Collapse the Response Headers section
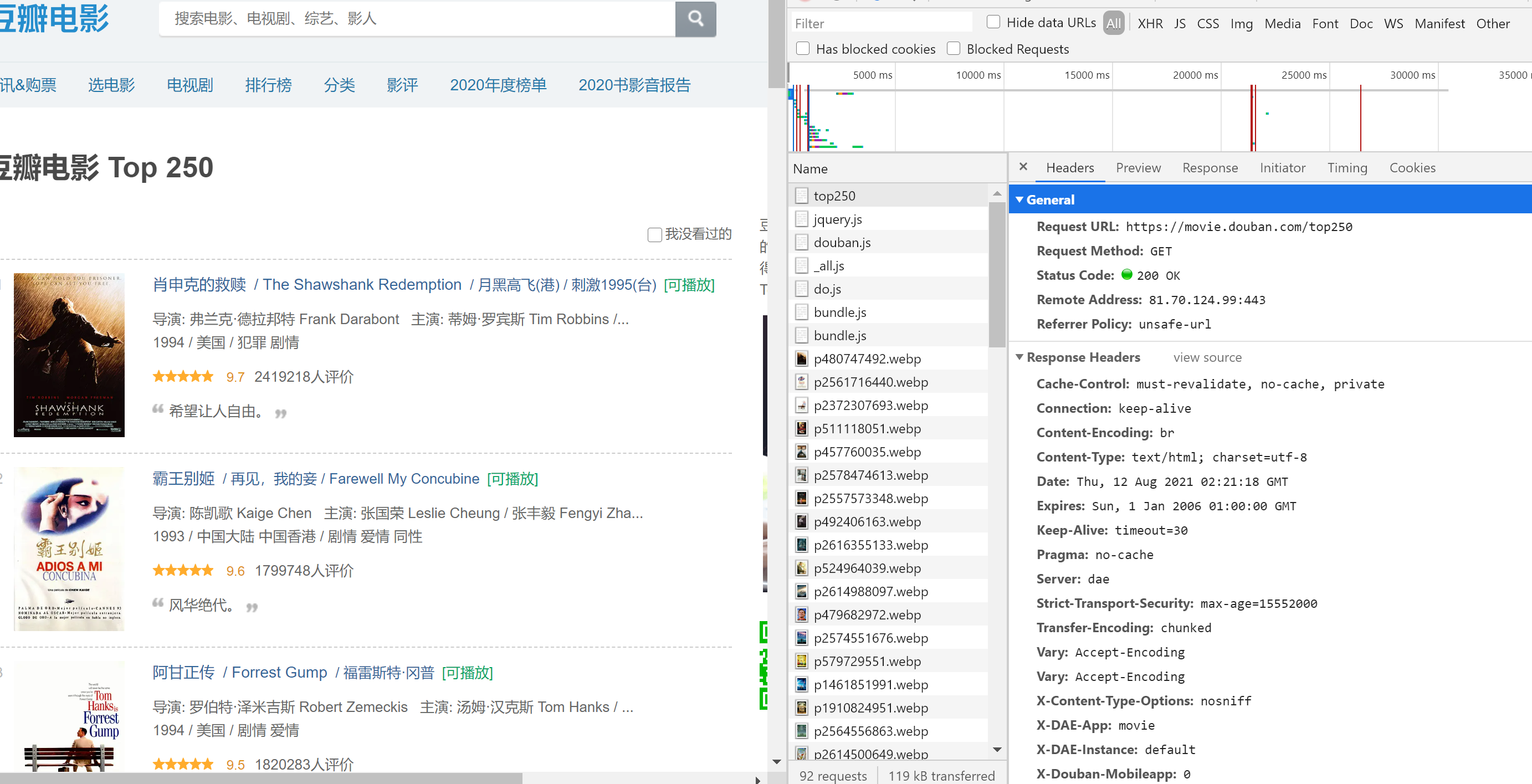The height and width of the screenshot is (784, 1532). point(1019,357)
